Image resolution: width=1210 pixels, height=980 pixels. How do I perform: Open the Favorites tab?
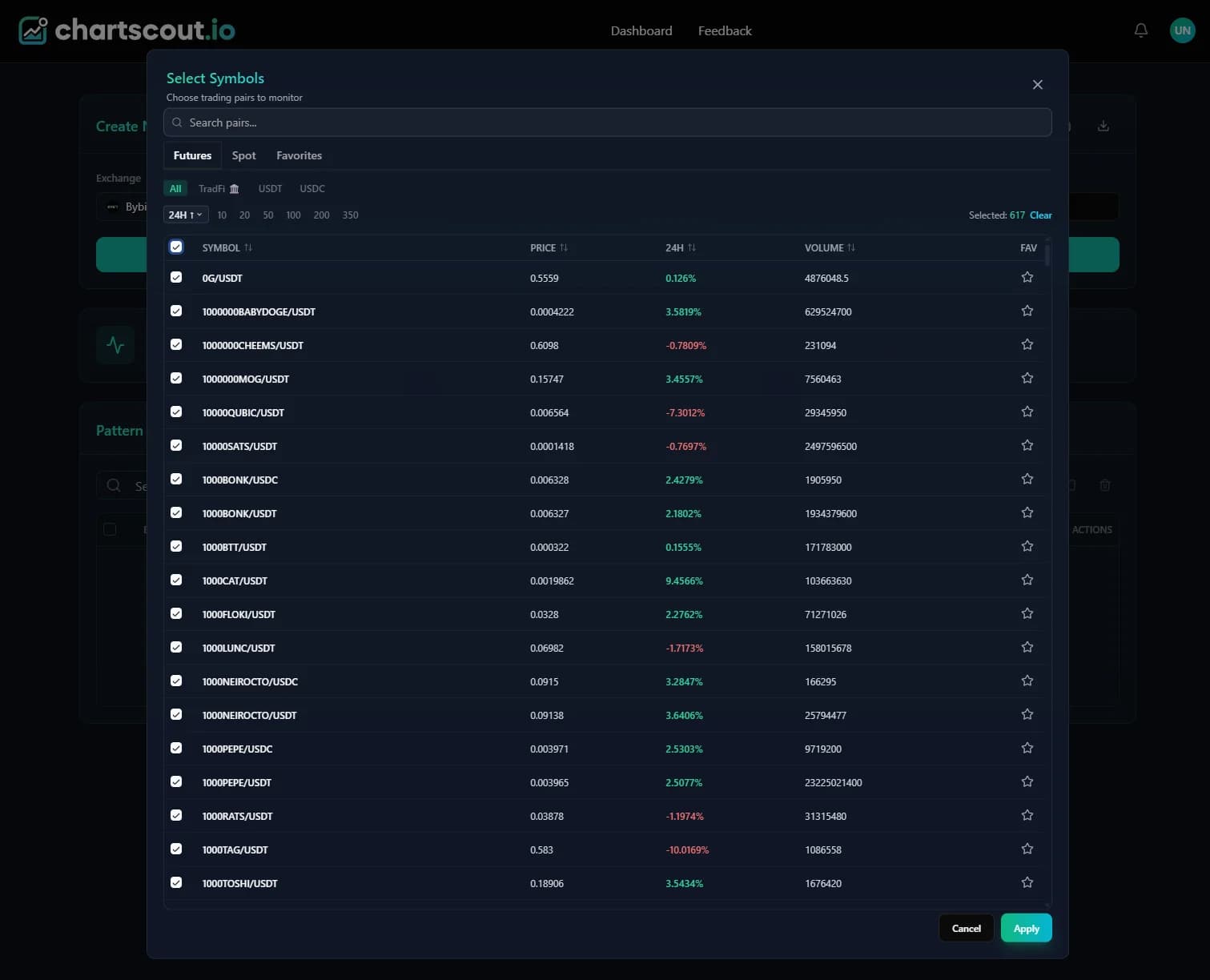pos(299,155)
